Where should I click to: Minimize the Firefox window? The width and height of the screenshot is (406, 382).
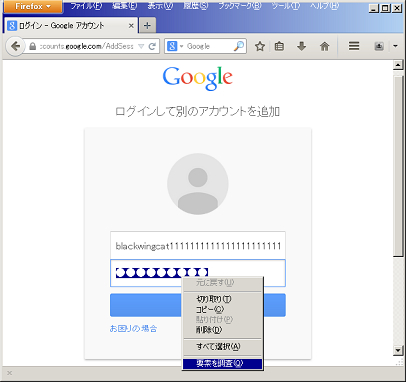coord(374,8)
